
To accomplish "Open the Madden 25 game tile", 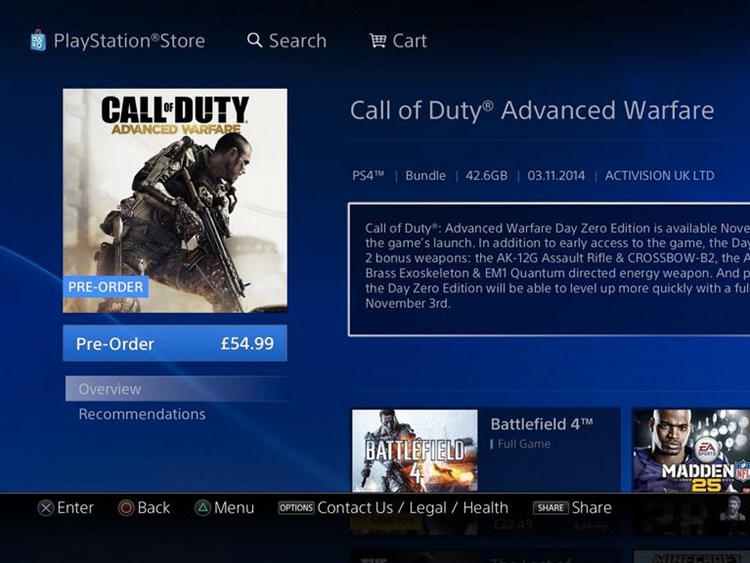I will click(691, 451).
